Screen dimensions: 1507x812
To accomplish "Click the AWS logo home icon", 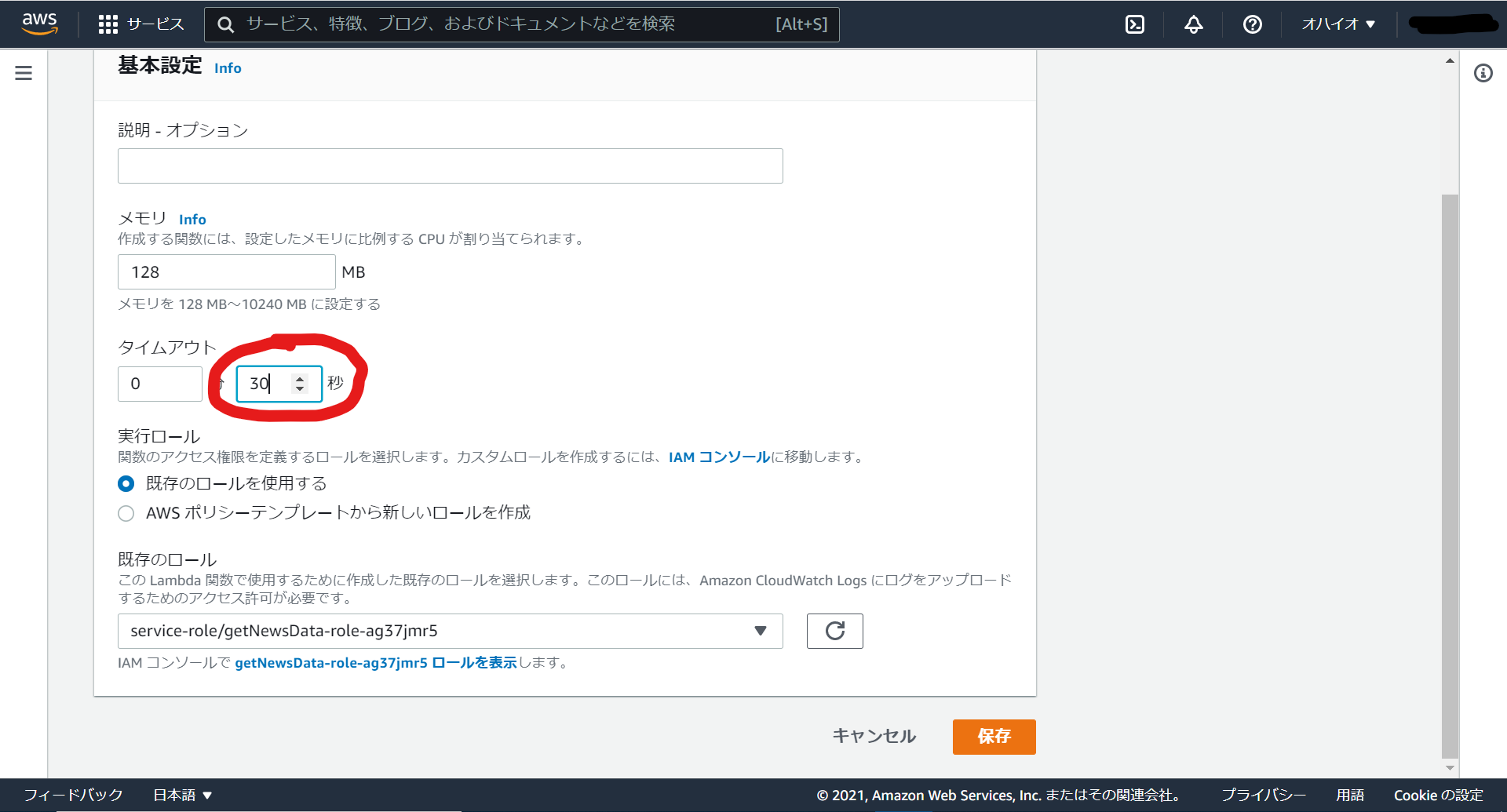I will (x=39, y=24).
